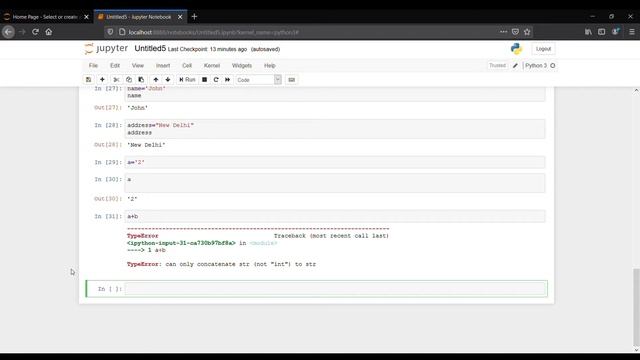
Task: Open the View menu
Action: (x=138, y=65)
